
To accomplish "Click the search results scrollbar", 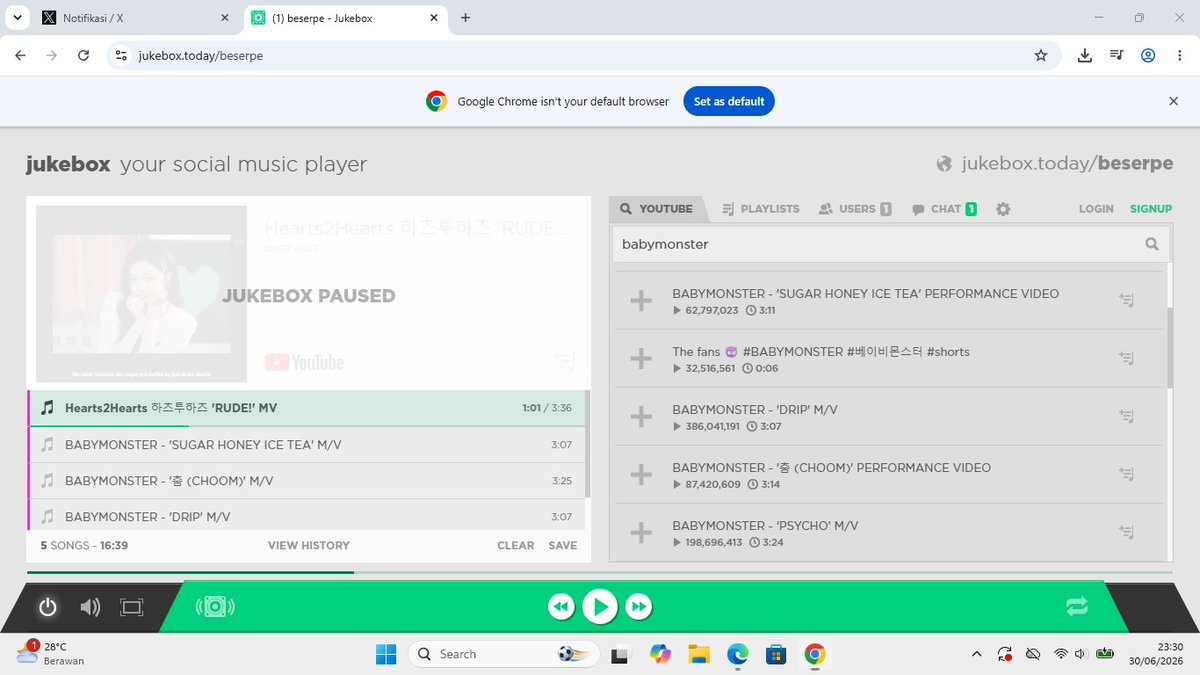I will [x=1169, y=347].
